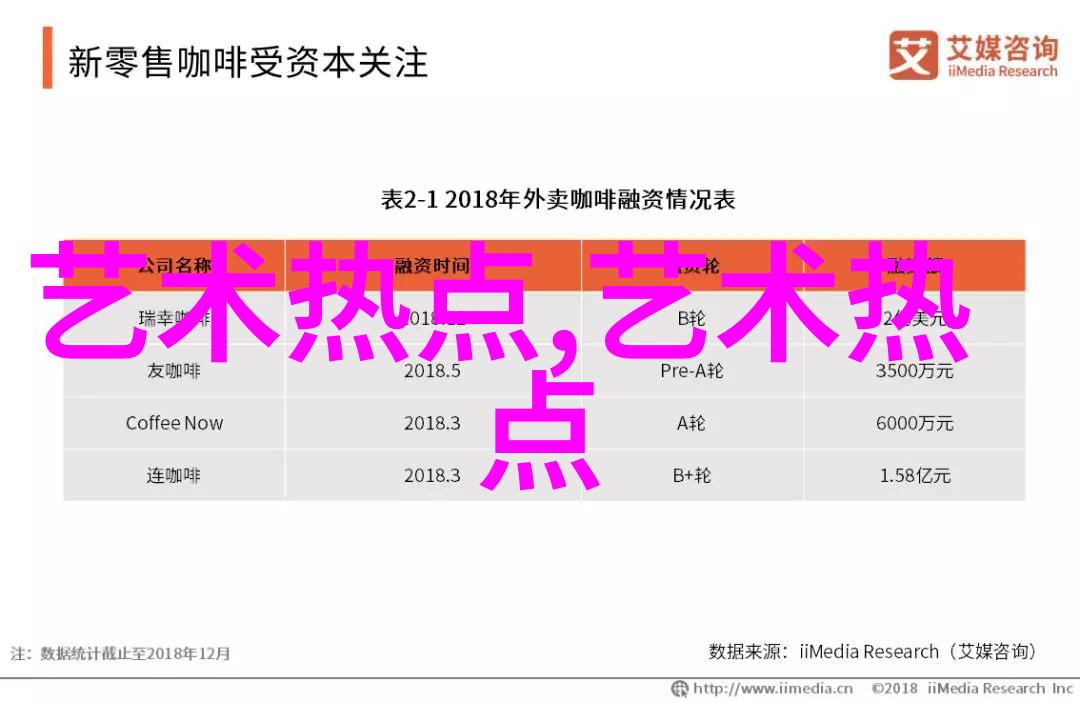Select the slide title 新零售咖啡受资本关注
Image resolution: width=1080 pixels, height=702 pixels.
[248, 62]
